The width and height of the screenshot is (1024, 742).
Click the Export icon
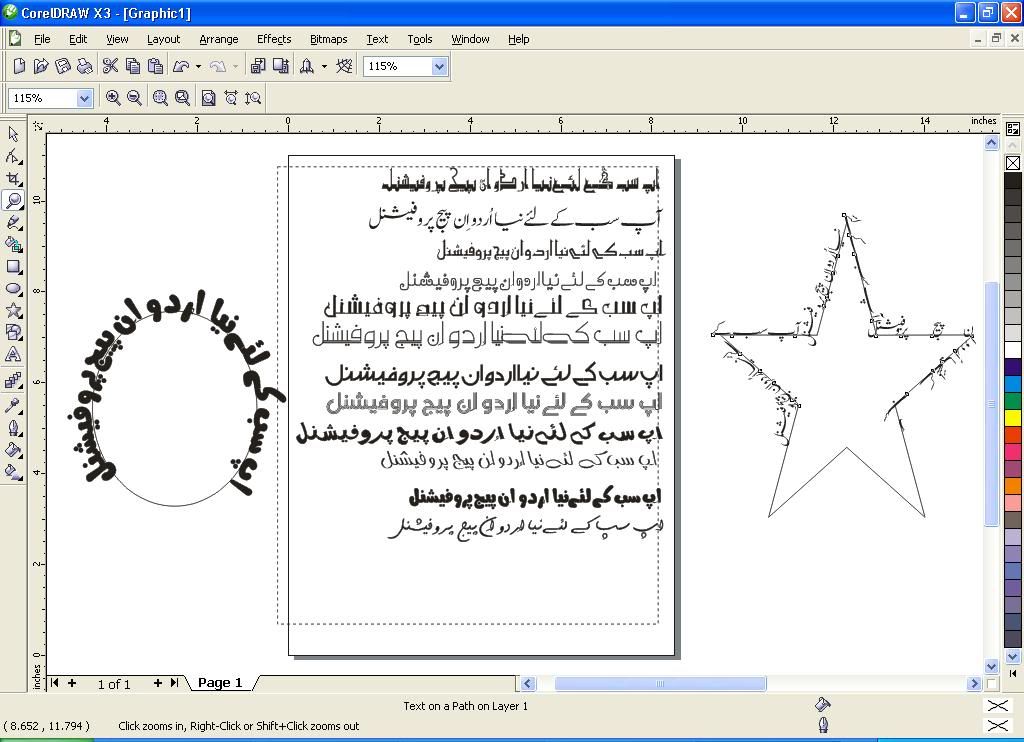[281, 66]
